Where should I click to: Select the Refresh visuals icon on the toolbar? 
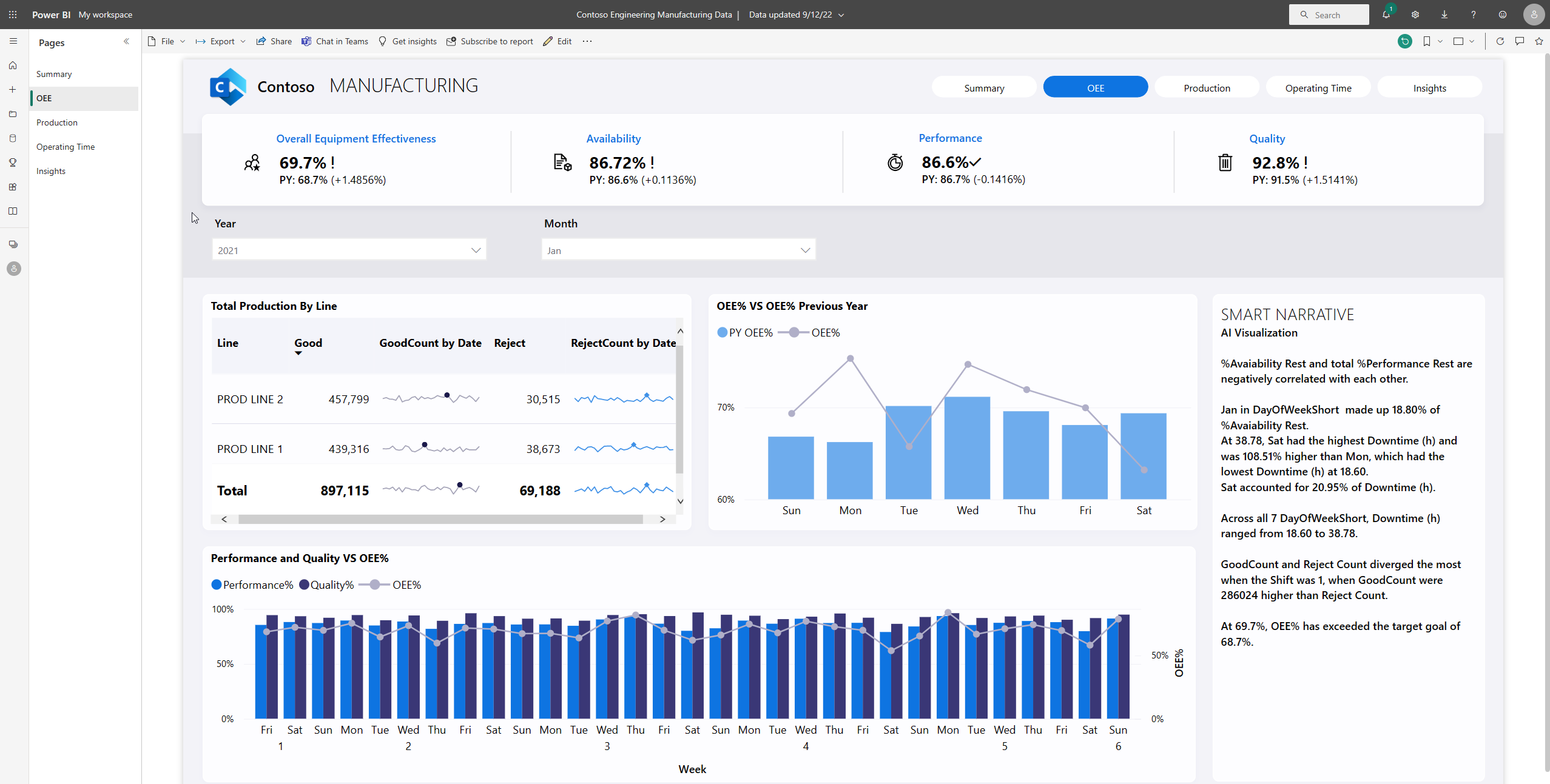(1500, 41)
